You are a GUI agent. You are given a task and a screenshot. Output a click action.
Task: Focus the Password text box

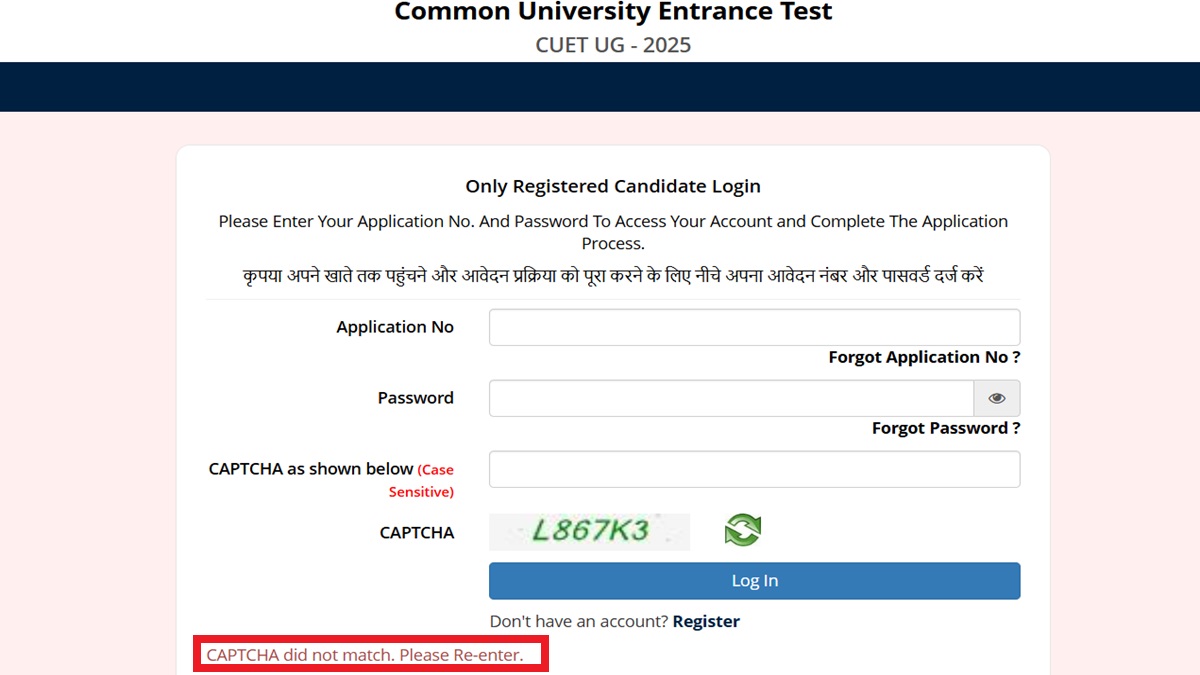(731, 398)
